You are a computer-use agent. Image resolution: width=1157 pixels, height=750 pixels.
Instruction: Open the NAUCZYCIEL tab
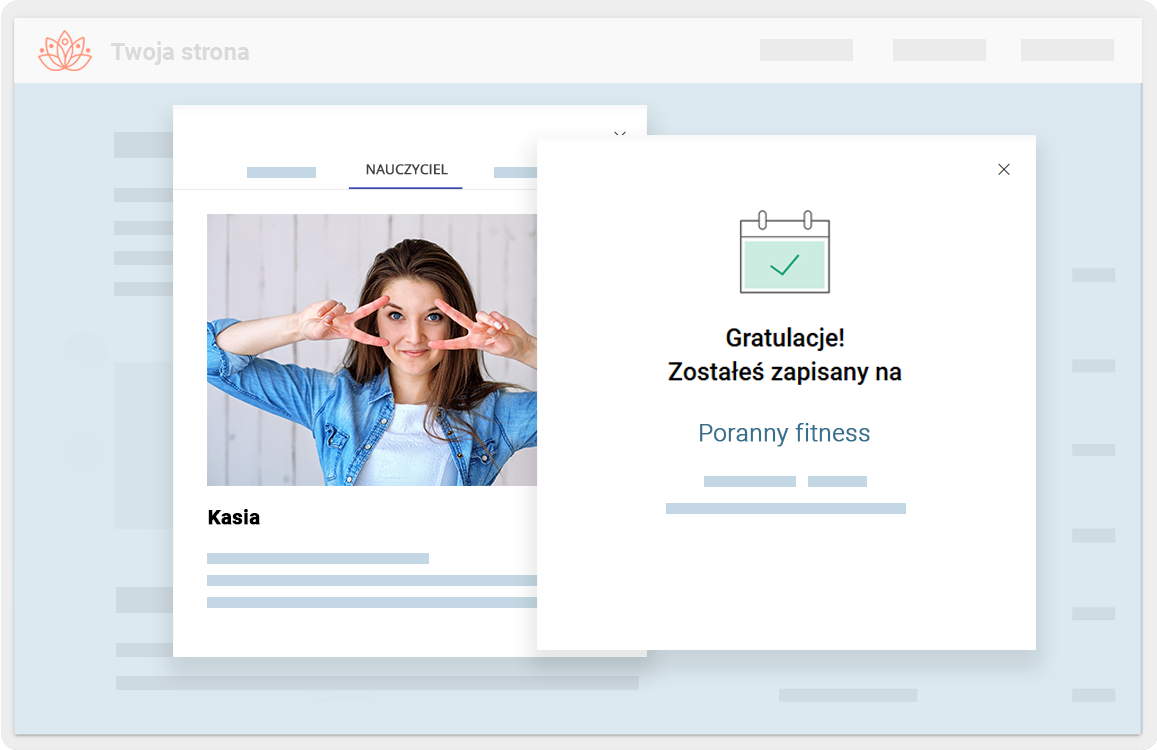point(406,170)
